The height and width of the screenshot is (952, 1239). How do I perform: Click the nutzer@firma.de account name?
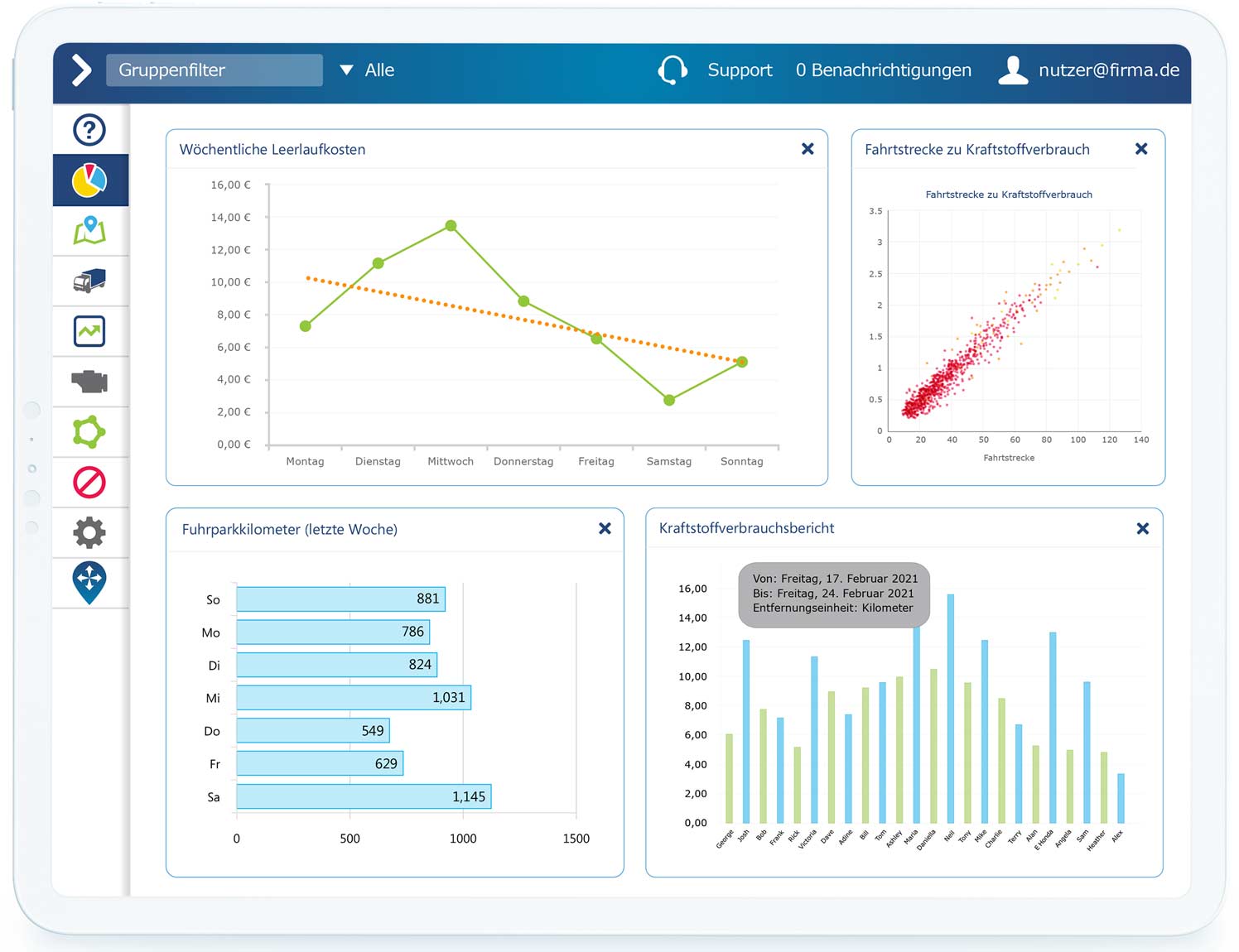tap(1109, 70)
